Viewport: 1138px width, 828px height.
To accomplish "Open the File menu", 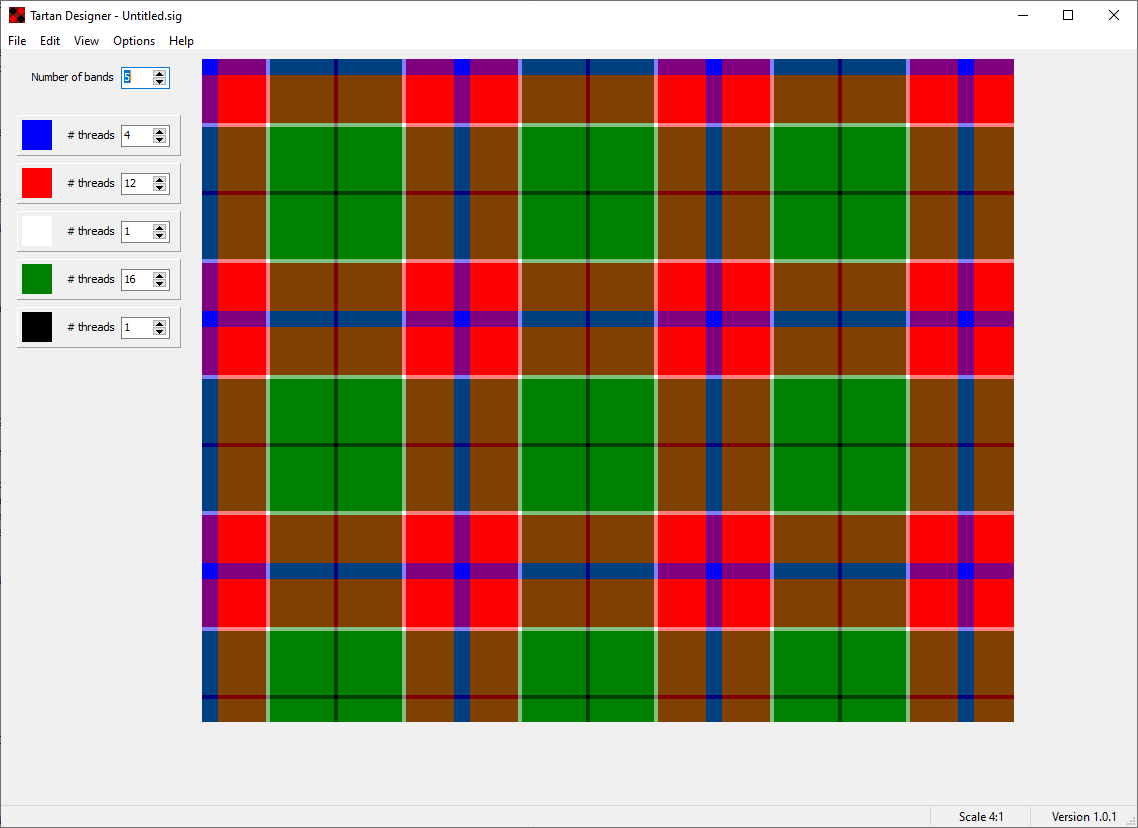I will (x=17, y=41).
